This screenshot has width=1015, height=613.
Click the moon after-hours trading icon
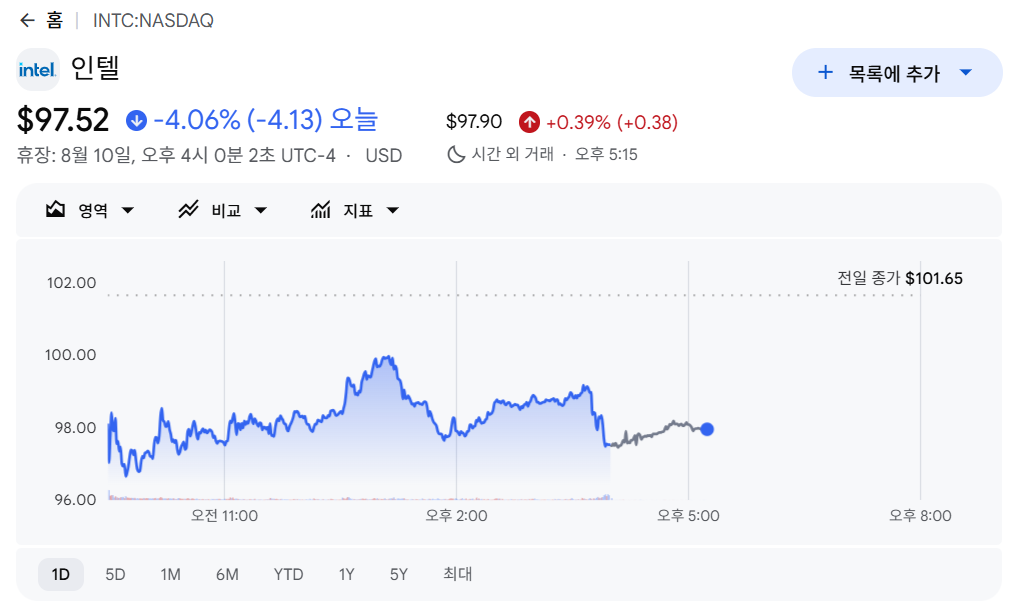click(x=456, y=154)
